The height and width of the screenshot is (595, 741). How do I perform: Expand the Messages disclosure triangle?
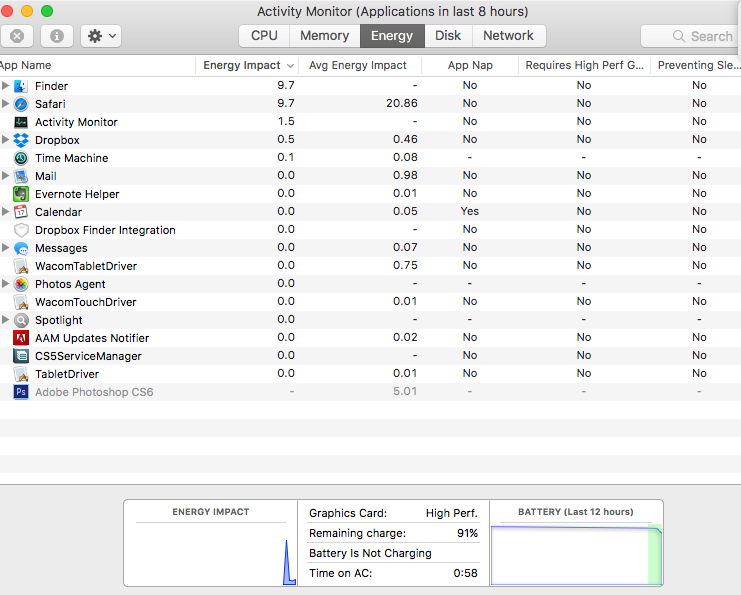point(5,248)
